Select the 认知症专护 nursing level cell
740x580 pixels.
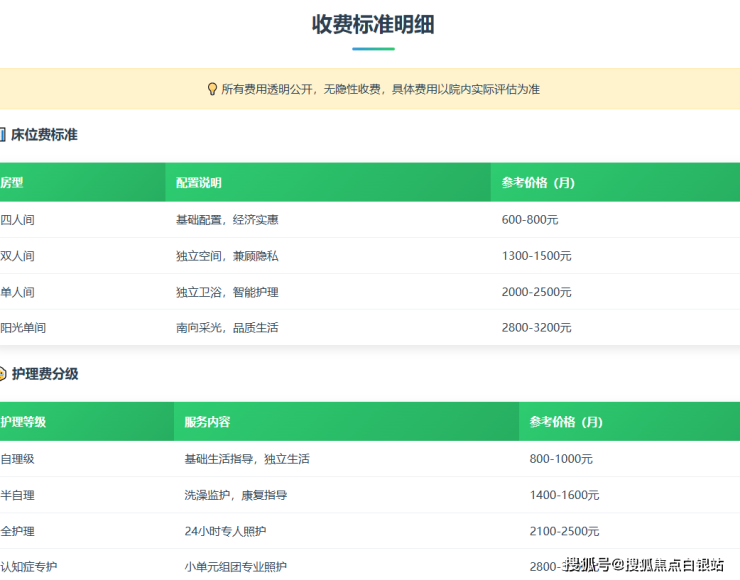point(29,567)
